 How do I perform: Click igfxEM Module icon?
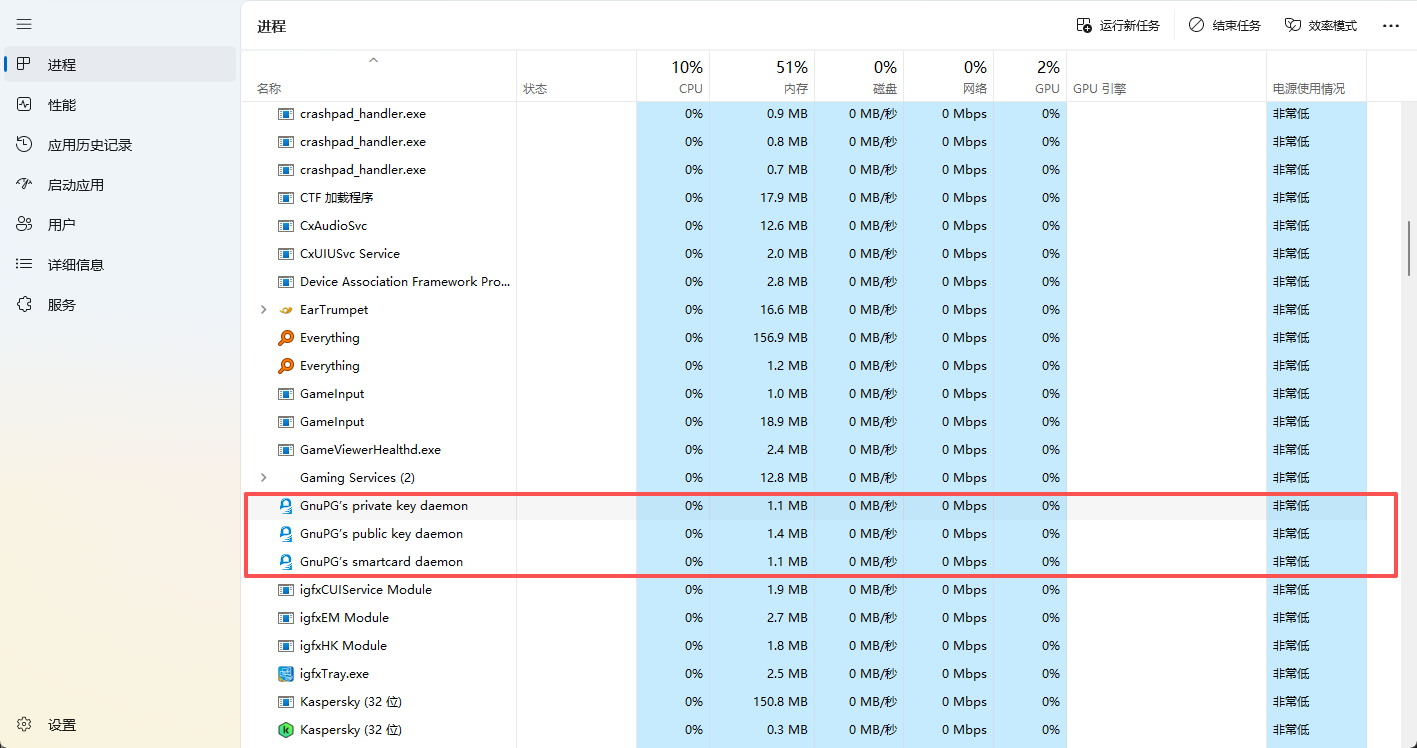pos(286,618)
